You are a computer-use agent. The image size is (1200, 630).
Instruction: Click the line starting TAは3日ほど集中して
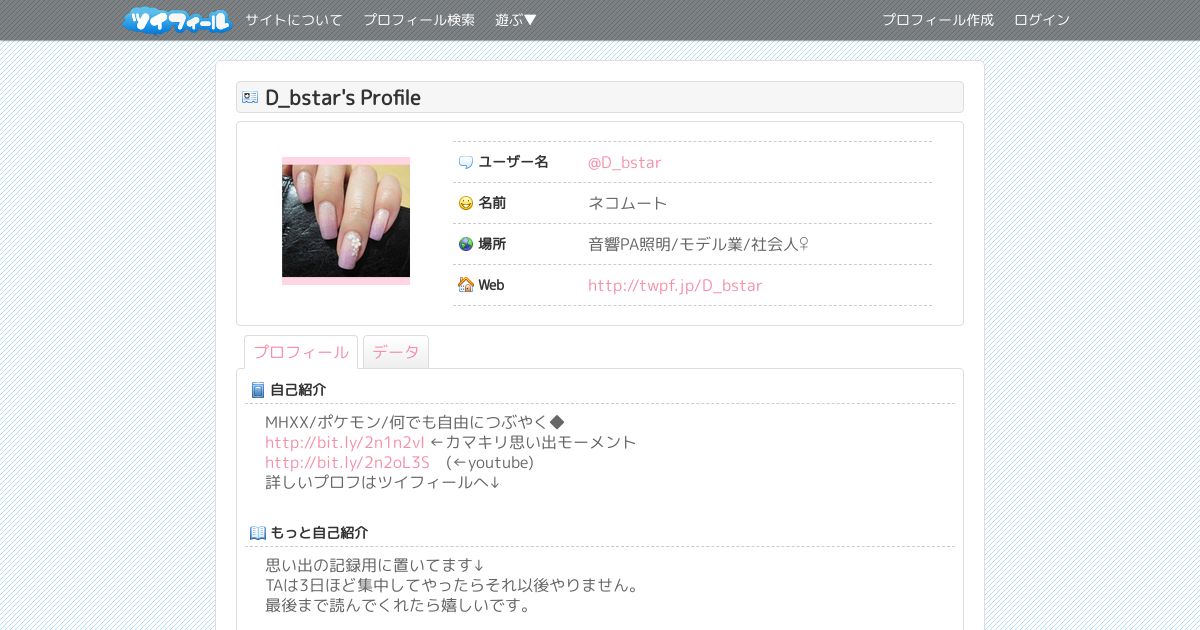[453, 585]
